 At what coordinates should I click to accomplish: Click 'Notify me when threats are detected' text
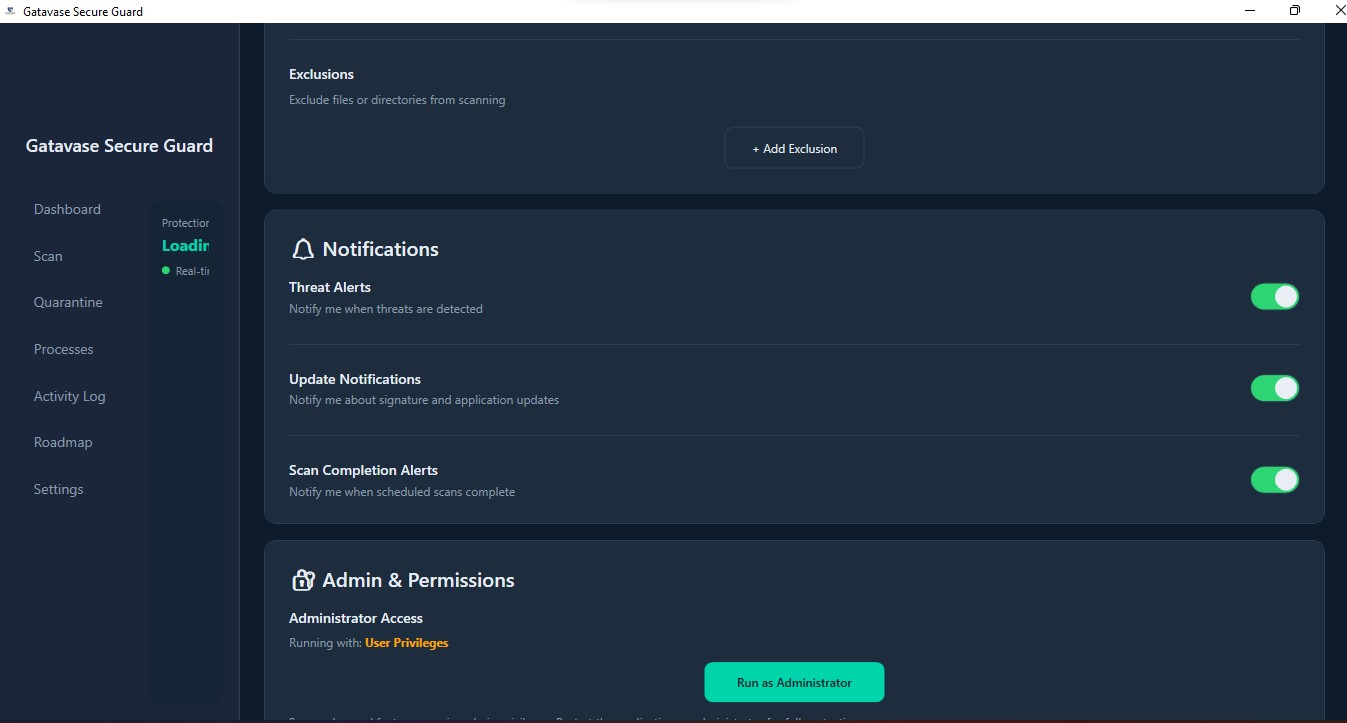coord(386,309)
